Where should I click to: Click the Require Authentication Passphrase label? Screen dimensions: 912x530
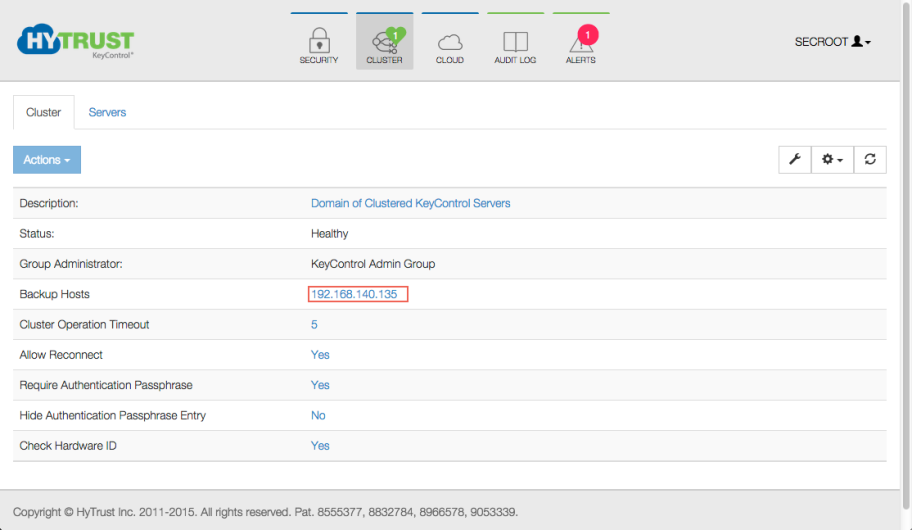point(106,385)
